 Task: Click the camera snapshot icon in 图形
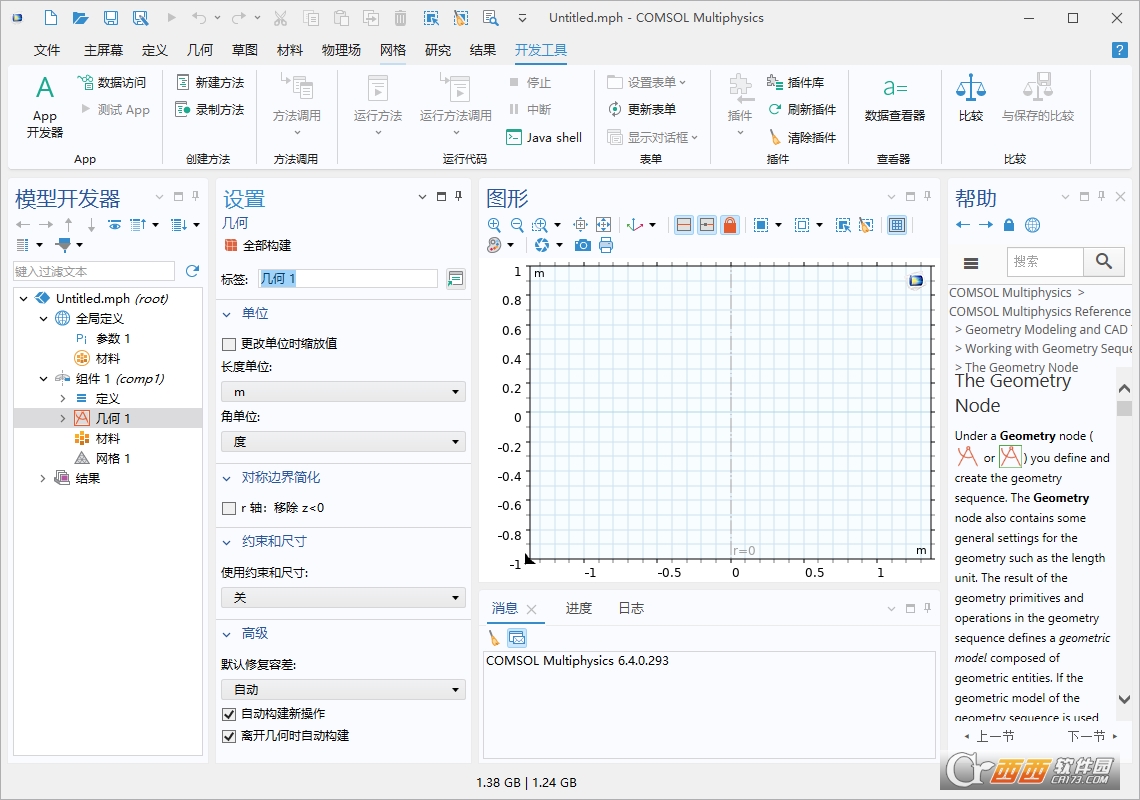click(x=582, y=245)
